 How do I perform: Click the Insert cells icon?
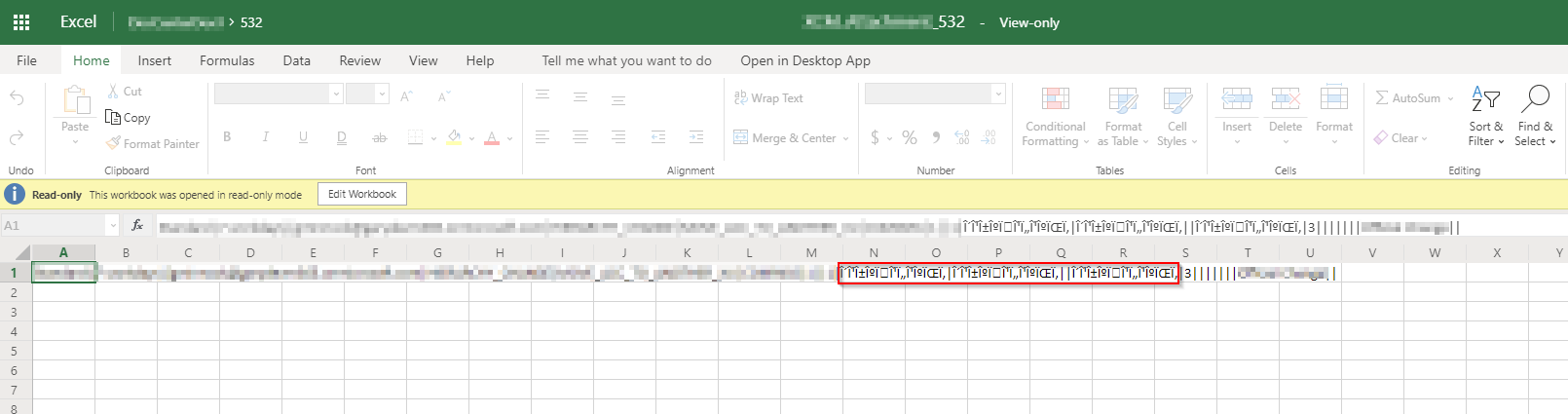[1237, 98]
